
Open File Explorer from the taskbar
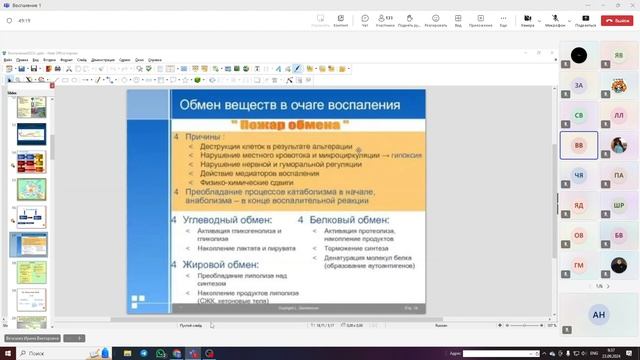pos(127,353)
